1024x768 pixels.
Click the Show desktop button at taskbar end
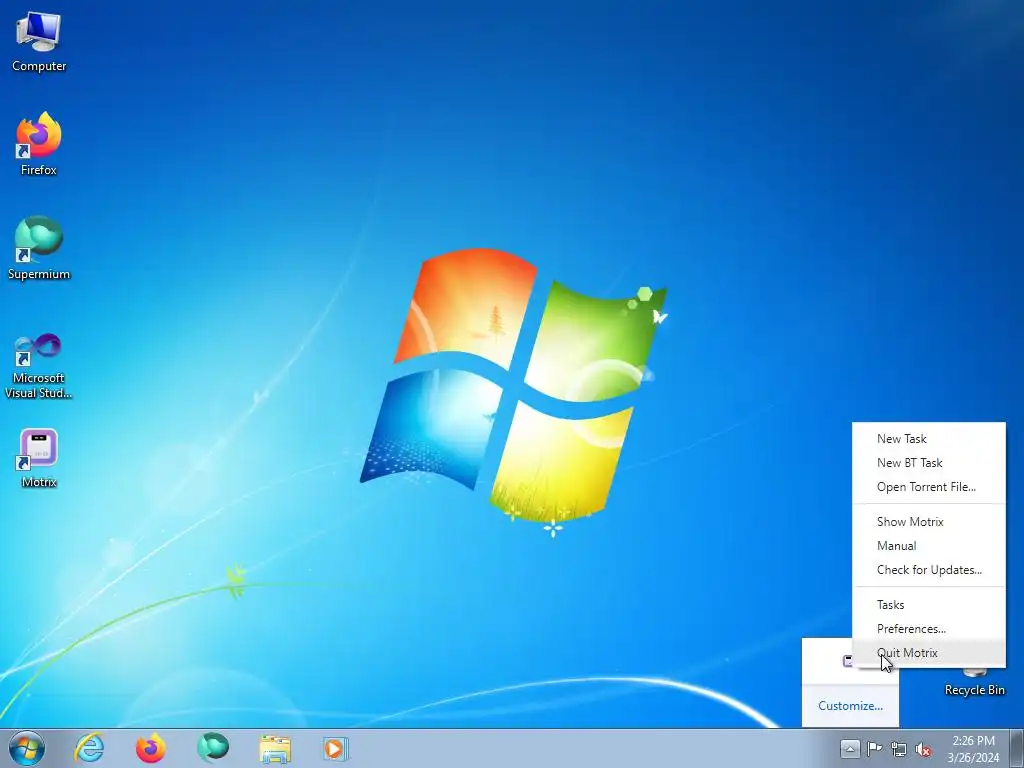click(1017, 748)
